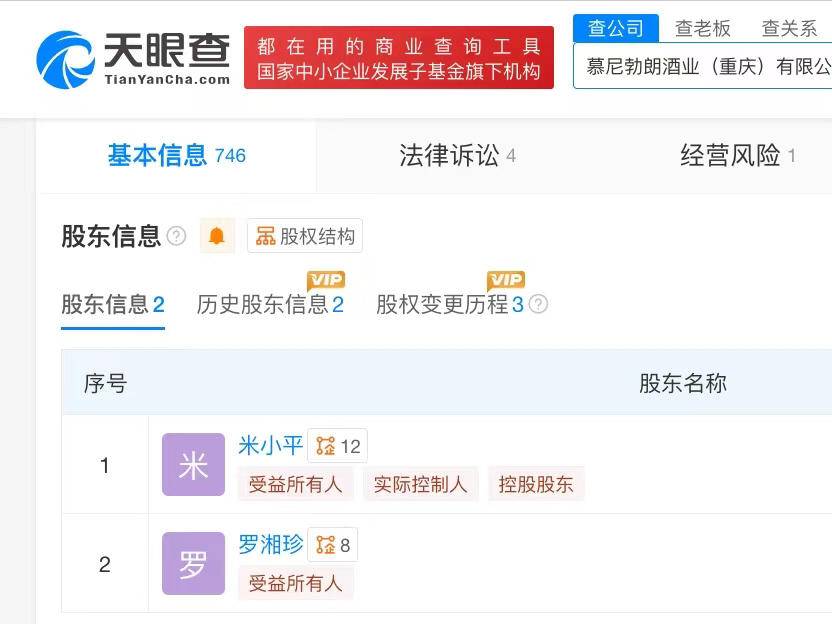Open 米小平 equity graph icon with 12
The height and width of the screenshot is (624, 832).
click(x=338, y=446)
